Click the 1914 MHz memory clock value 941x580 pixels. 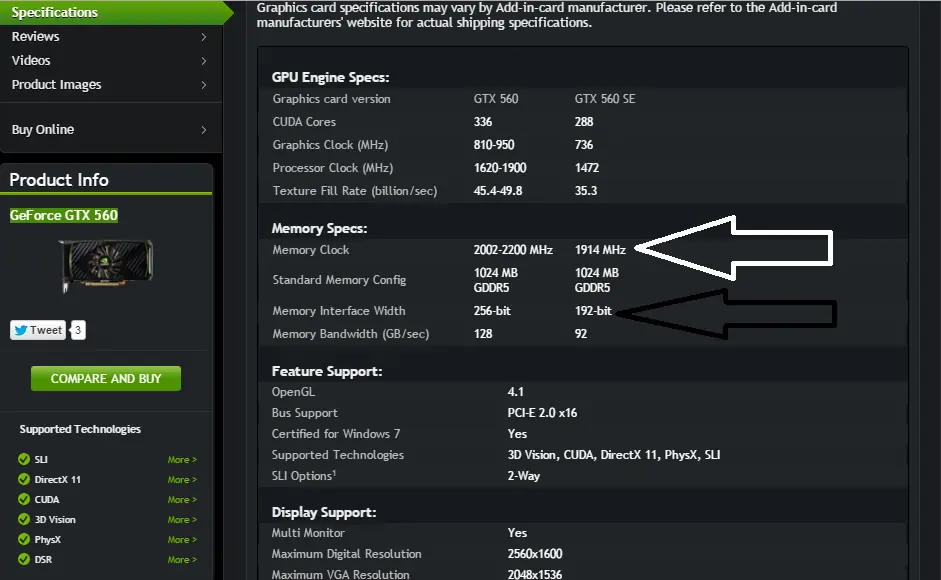(600, 250)
